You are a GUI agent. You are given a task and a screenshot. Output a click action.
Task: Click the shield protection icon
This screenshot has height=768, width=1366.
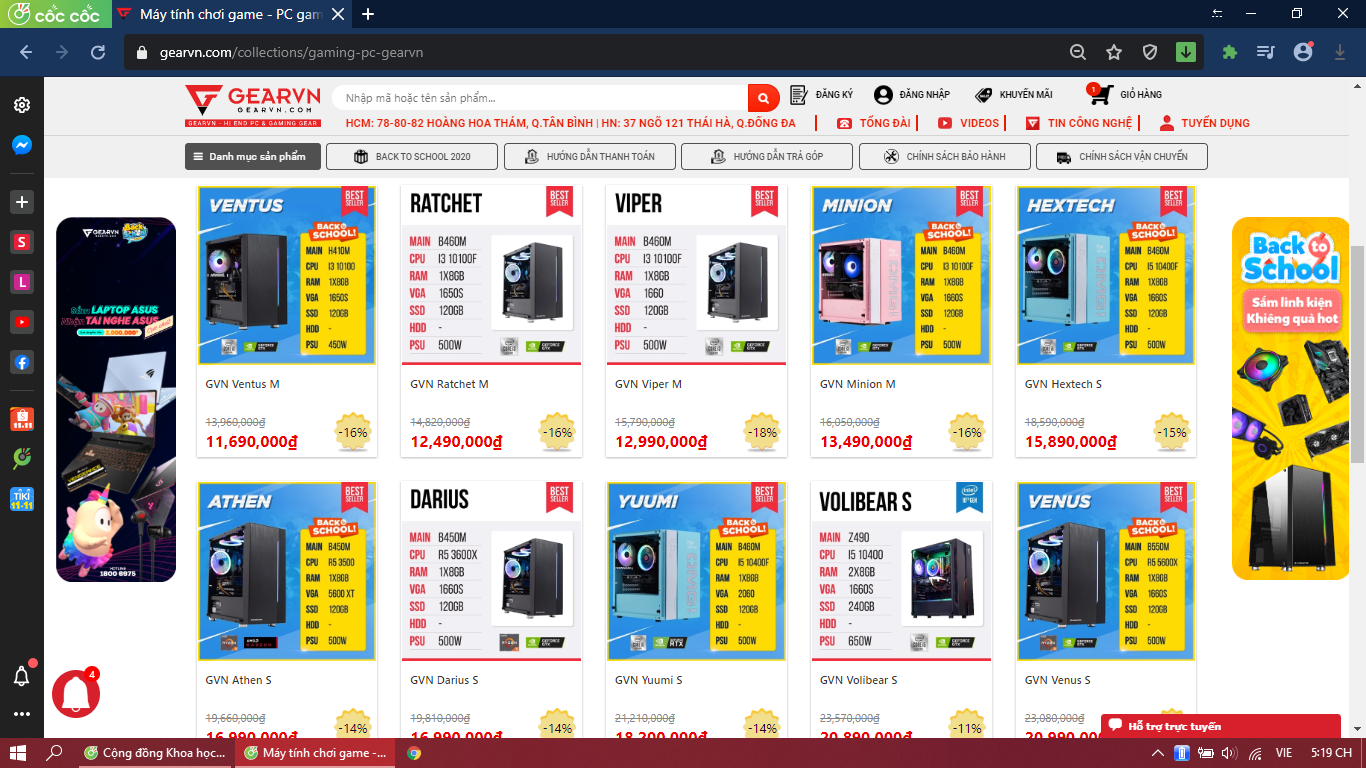1150,52
